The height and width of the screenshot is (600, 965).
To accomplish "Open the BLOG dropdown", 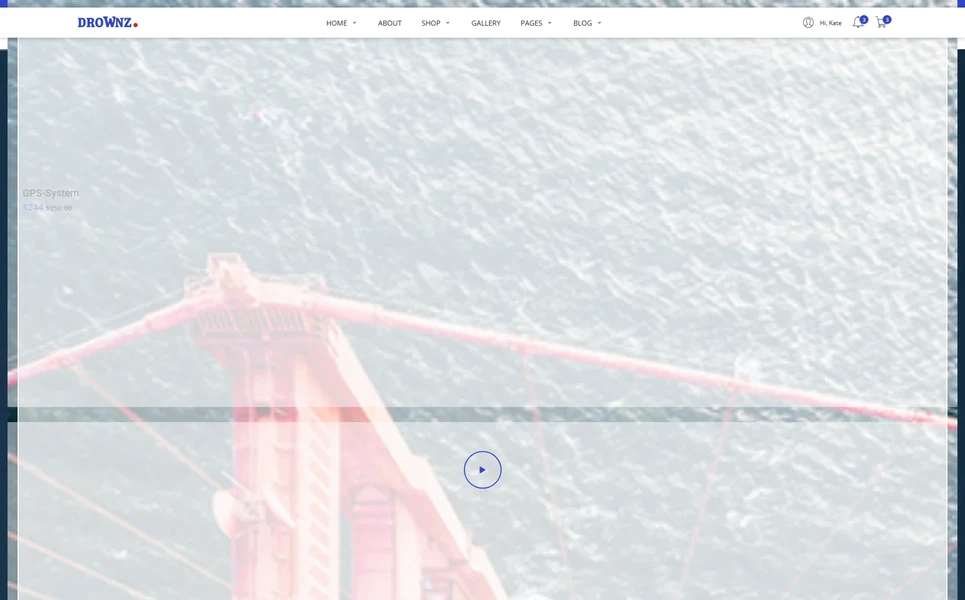I will [x=583, y=22].
